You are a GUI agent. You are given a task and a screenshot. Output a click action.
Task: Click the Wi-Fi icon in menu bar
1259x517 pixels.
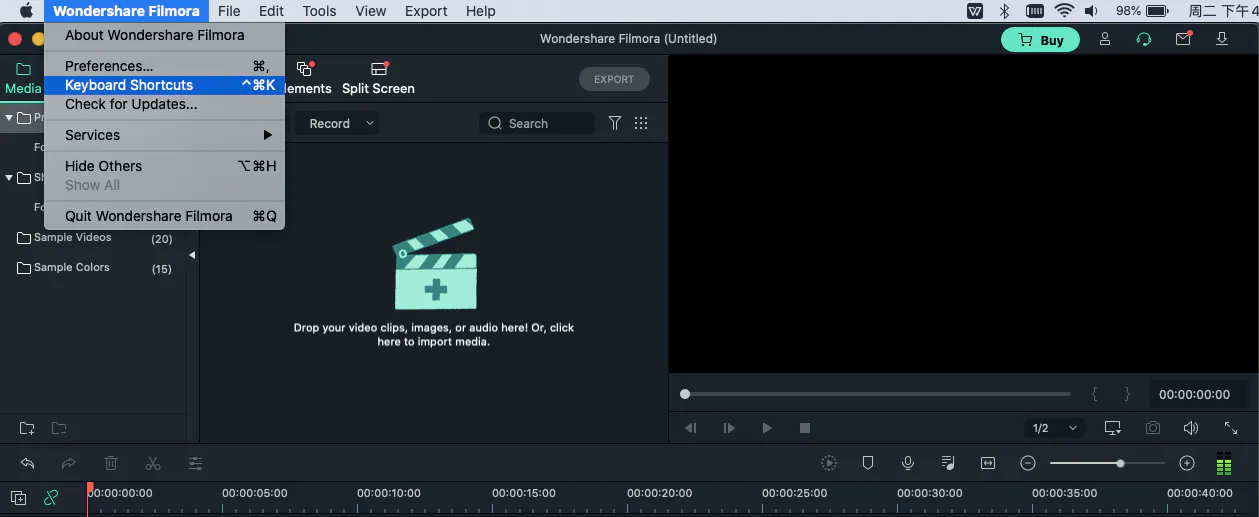[x=1064, y=11]
